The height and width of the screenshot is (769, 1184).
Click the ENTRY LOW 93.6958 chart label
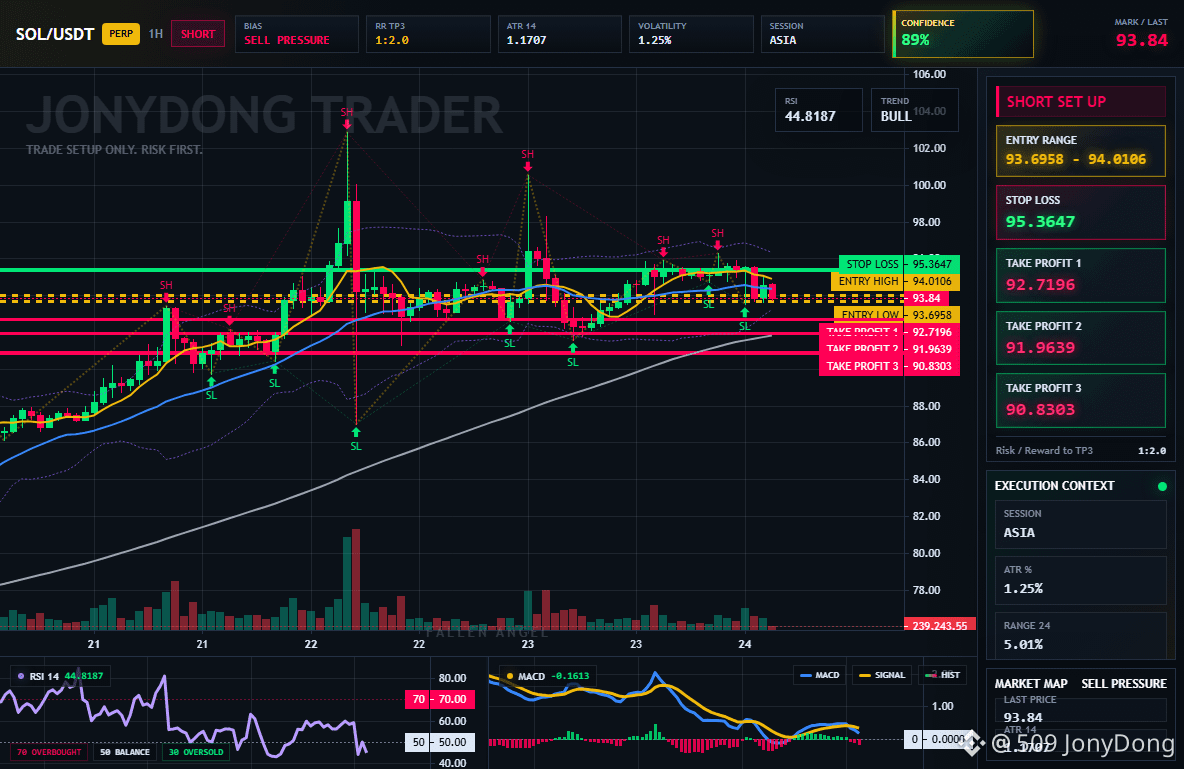click(x=897, y=315)
